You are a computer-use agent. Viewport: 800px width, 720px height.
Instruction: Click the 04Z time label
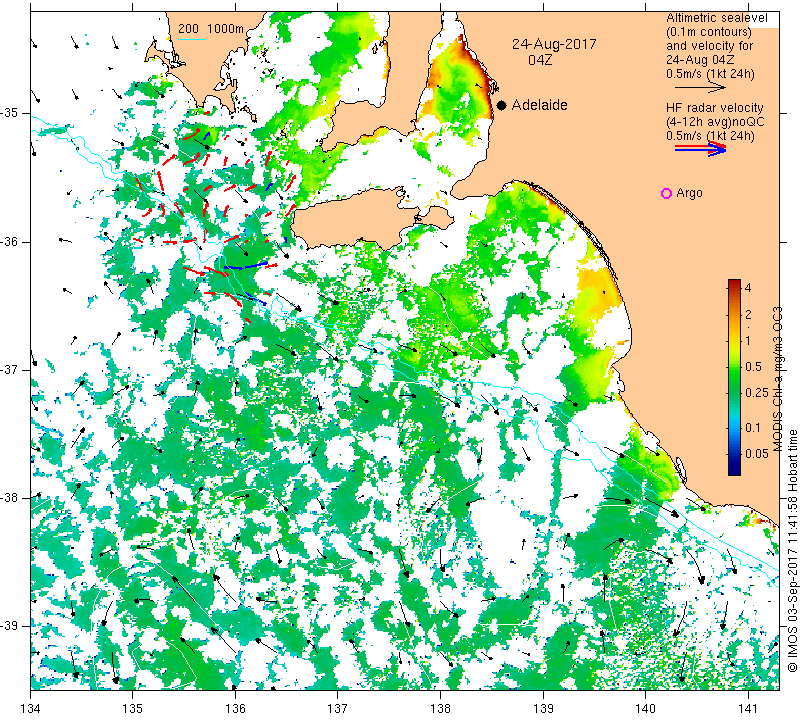tap(540, 60)
